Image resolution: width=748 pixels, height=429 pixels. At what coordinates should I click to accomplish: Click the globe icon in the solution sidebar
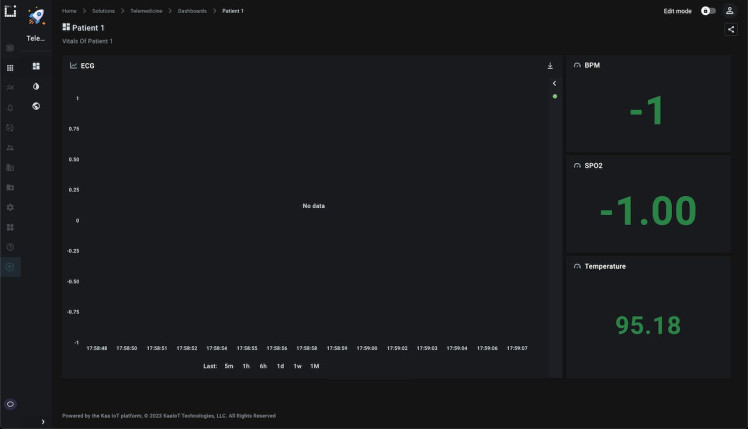[36, 106]
